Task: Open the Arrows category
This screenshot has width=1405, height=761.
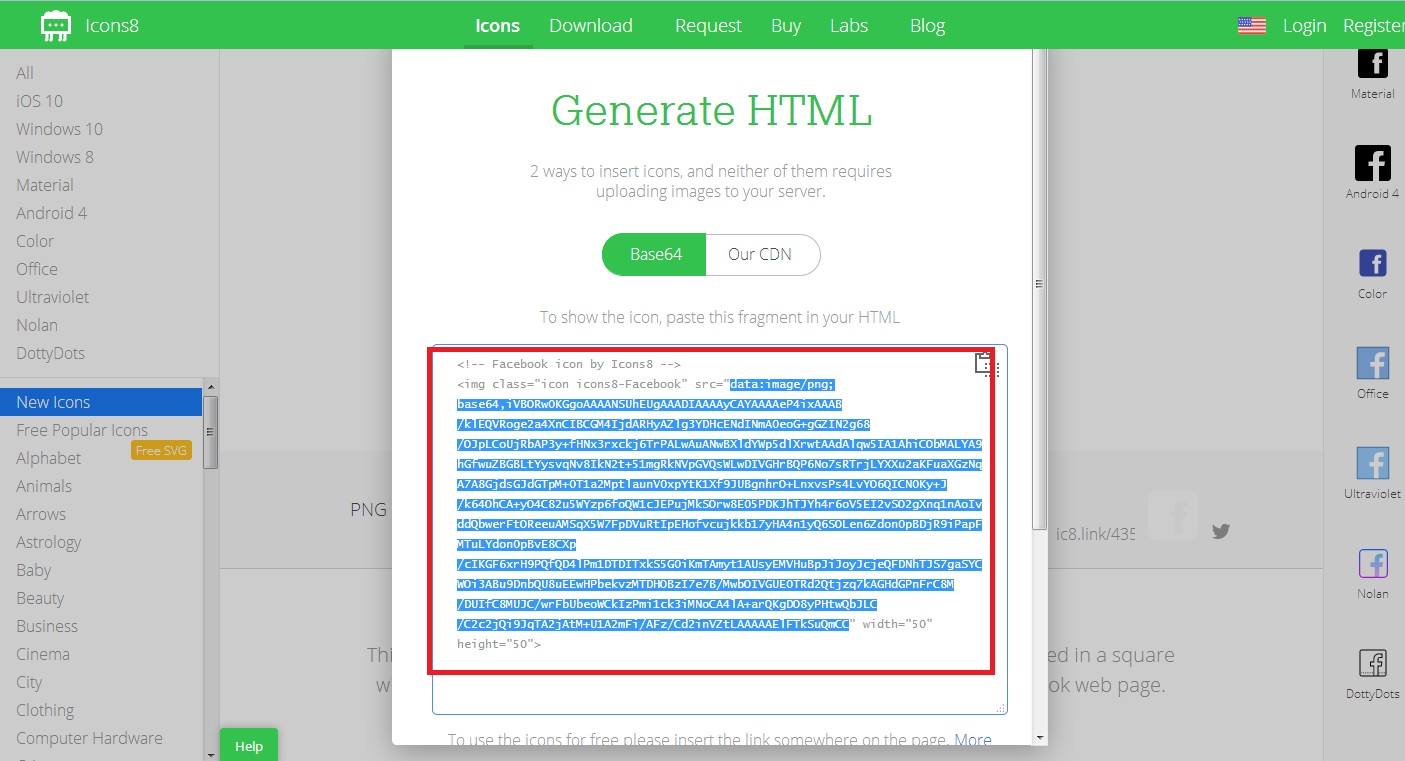Action: (41, 514)
